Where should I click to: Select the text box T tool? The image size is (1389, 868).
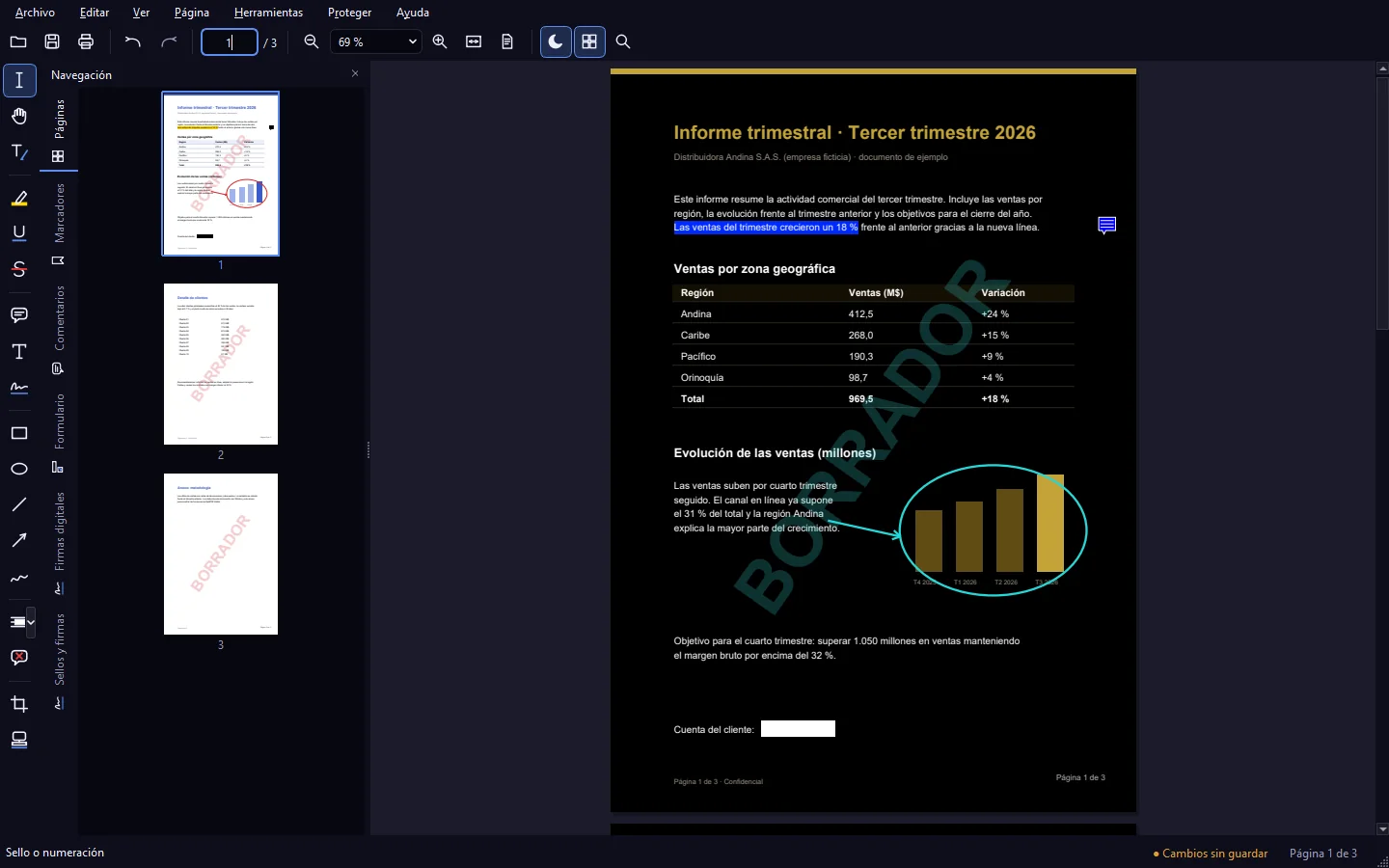19,351
